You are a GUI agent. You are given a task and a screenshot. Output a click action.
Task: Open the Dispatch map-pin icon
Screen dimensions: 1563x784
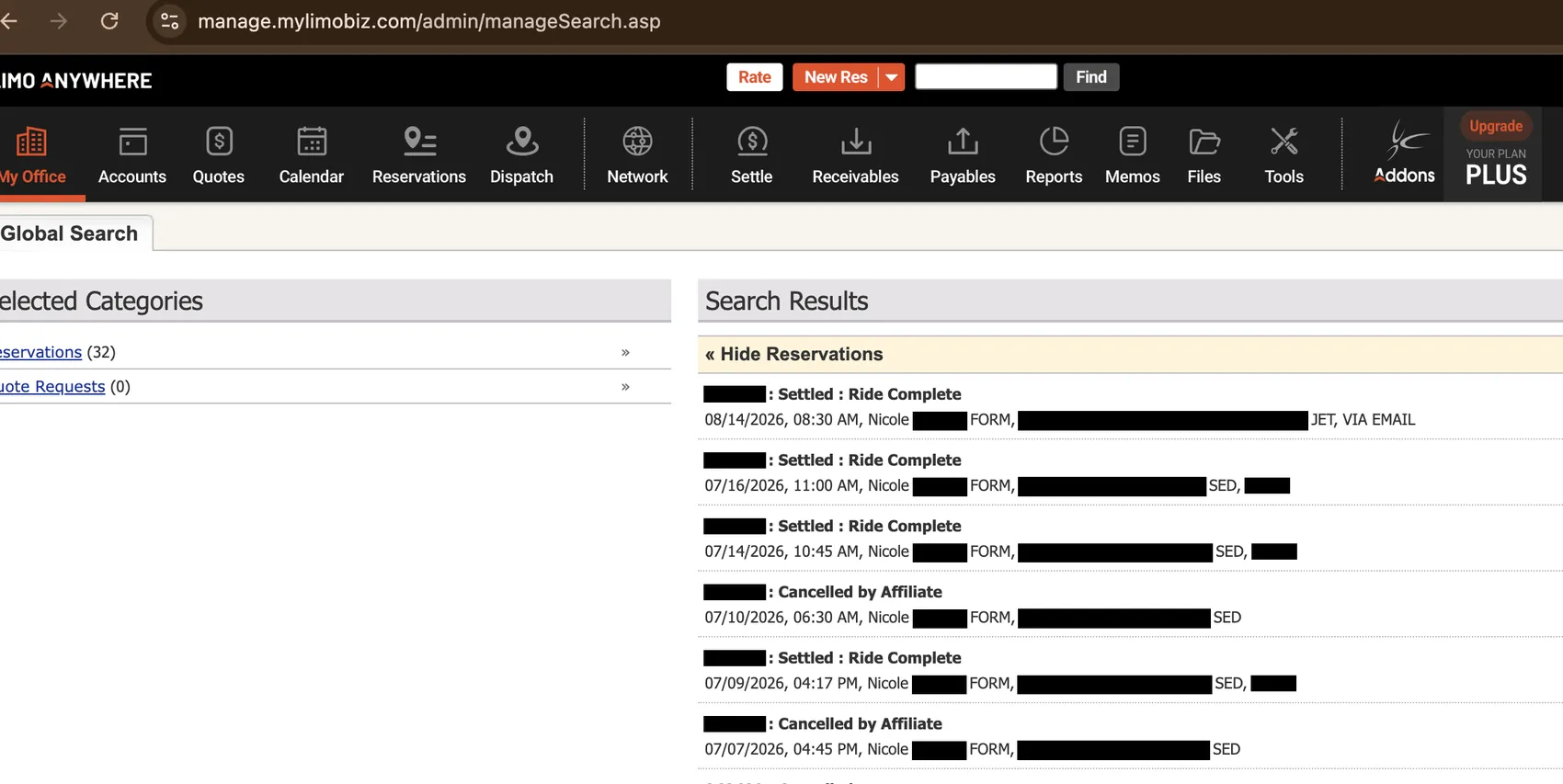(x=522, y=142)
